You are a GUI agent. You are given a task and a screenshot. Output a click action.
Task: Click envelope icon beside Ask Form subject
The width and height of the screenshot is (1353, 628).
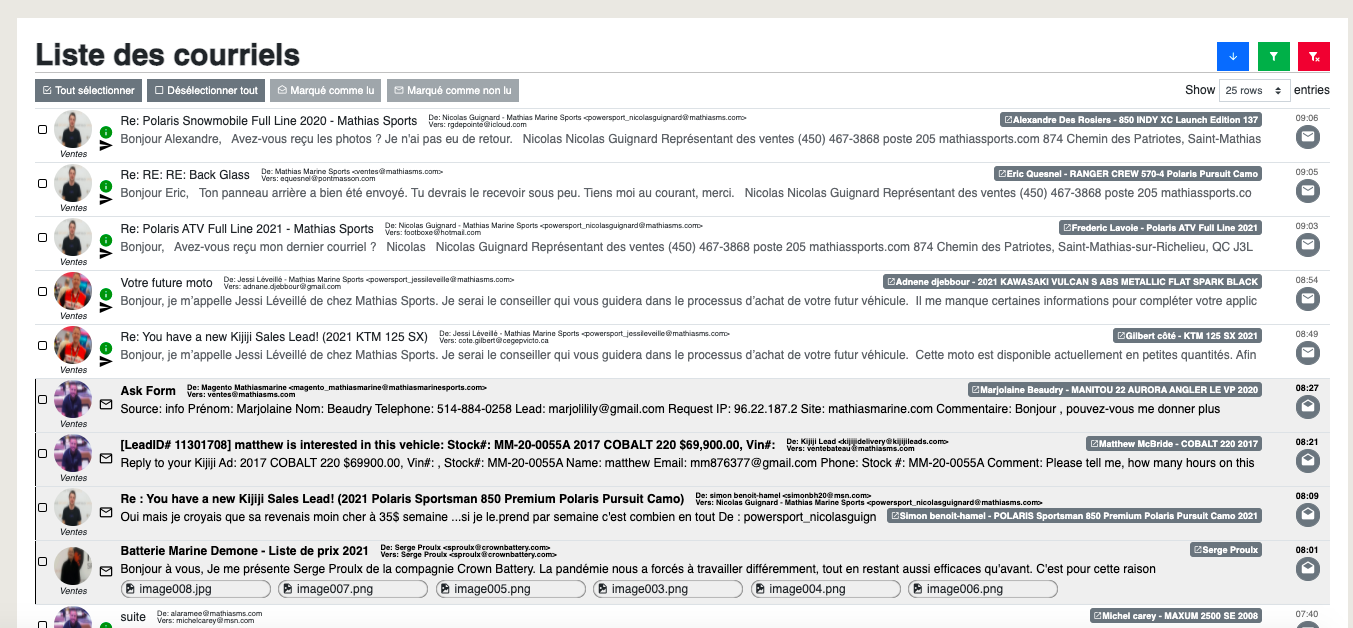click(x=106, y=405)
